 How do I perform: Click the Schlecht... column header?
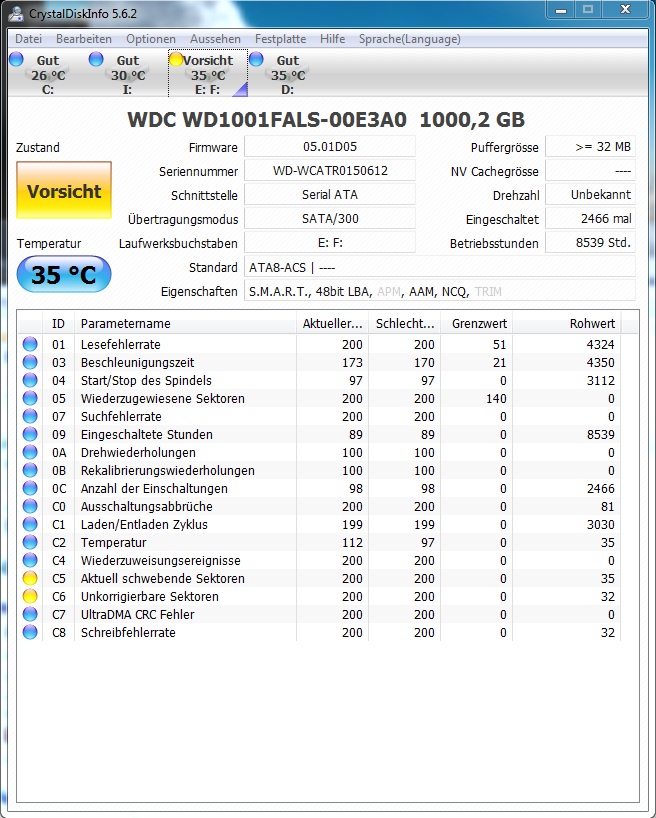404,323
